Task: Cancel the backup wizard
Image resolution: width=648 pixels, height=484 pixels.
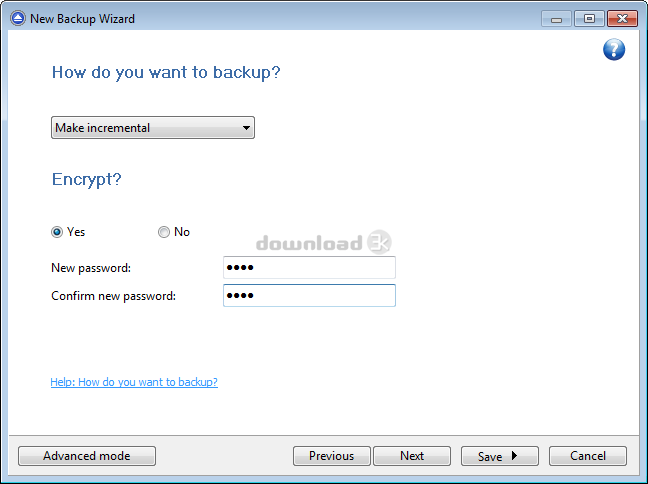Action: point(588,456)
